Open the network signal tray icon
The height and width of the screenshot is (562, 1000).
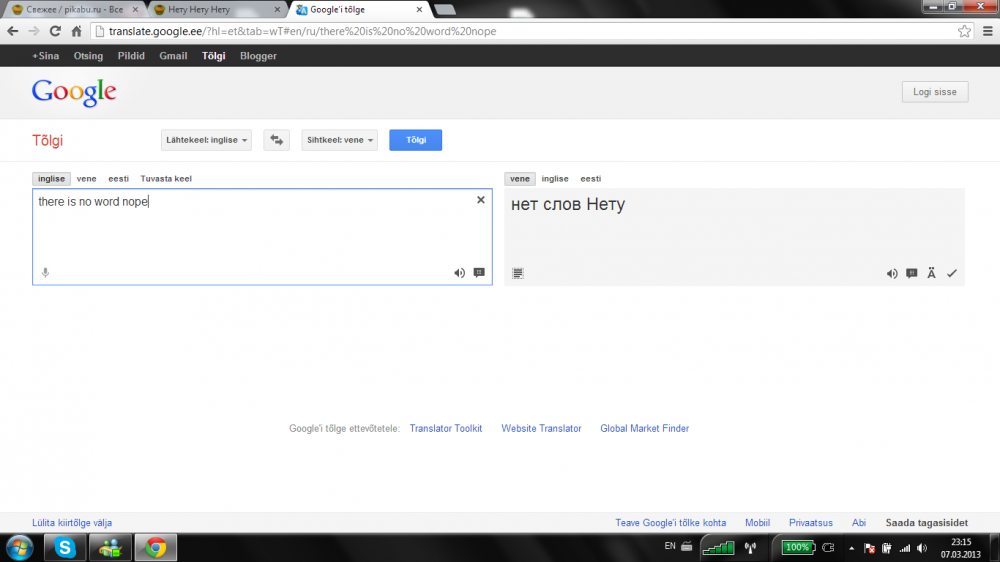(x=904, y=548)
